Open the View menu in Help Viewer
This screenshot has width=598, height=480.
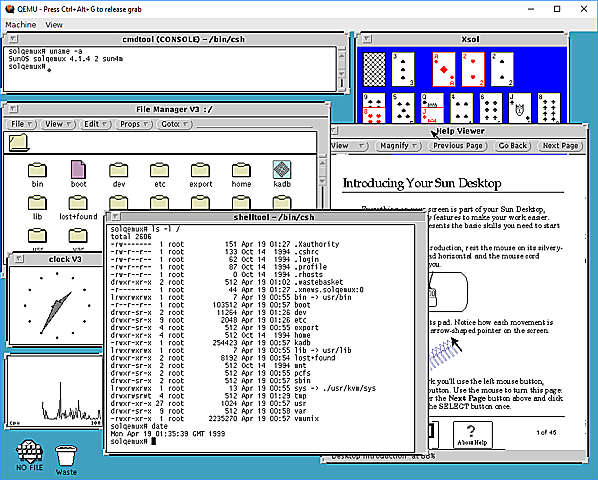click(348, 146)
